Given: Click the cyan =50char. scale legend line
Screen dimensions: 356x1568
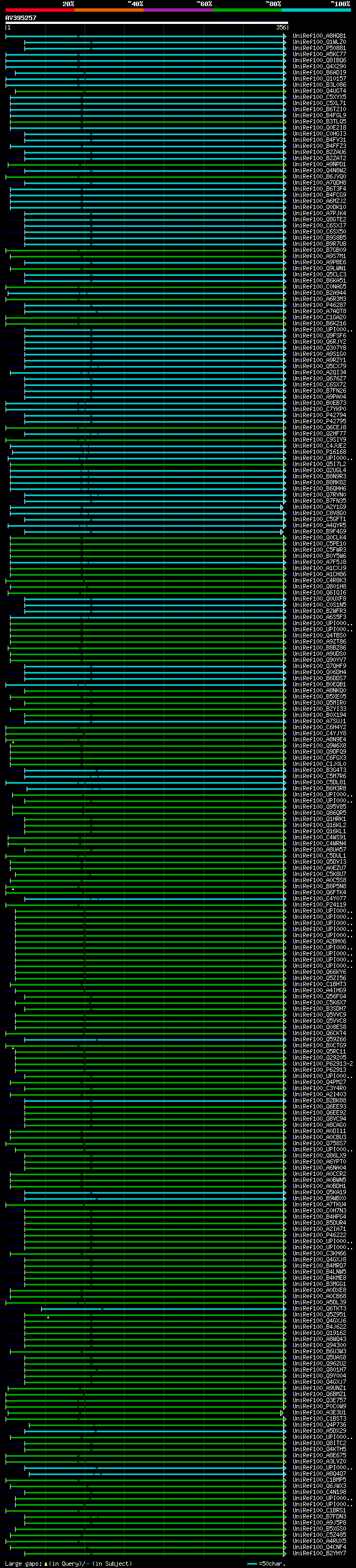Looking at the screenshot, I should pyautogui.click(x=252, y=1563).
